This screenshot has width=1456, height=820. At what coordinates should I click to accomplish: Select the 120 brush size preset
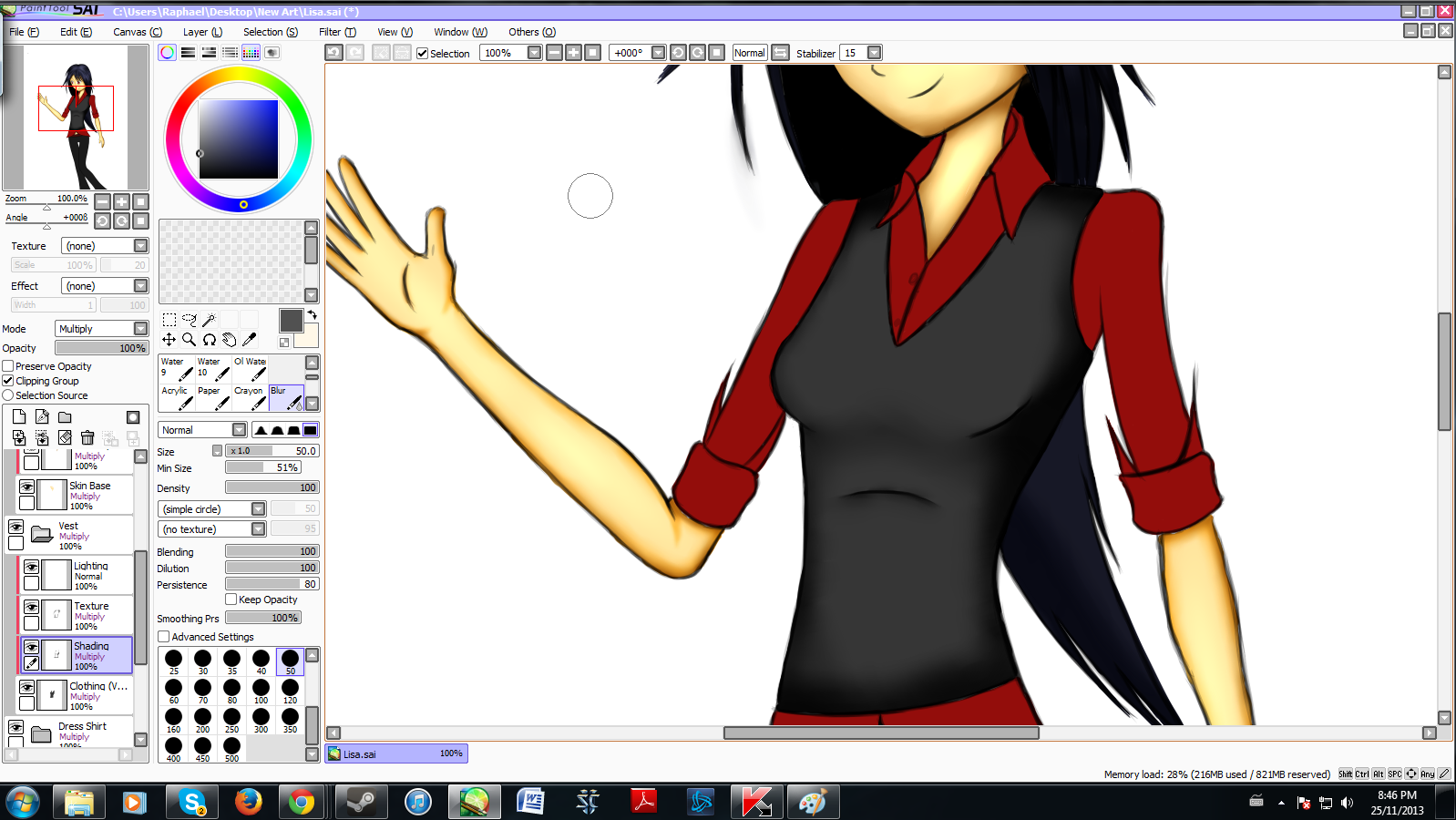coord(290,691)
